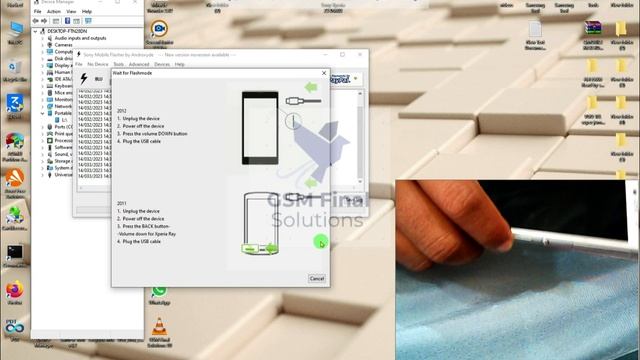Open the Tools menu in Flashtool
This screenshot has width=640, height=360.
click(x=118, y=64)
